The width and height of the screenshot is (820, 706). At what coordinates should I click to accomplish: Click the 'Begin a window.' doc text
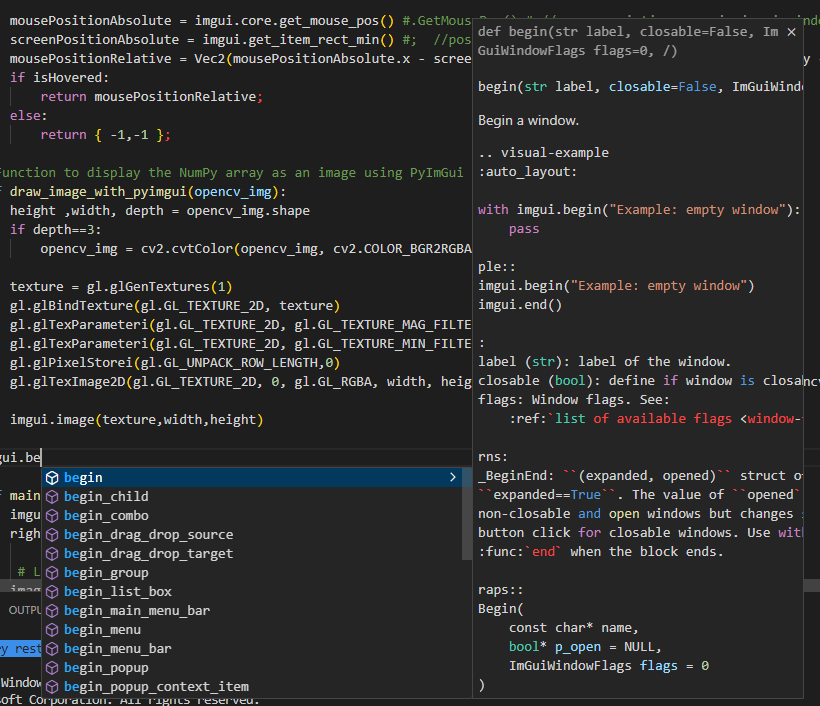click(x=528, y=121)
